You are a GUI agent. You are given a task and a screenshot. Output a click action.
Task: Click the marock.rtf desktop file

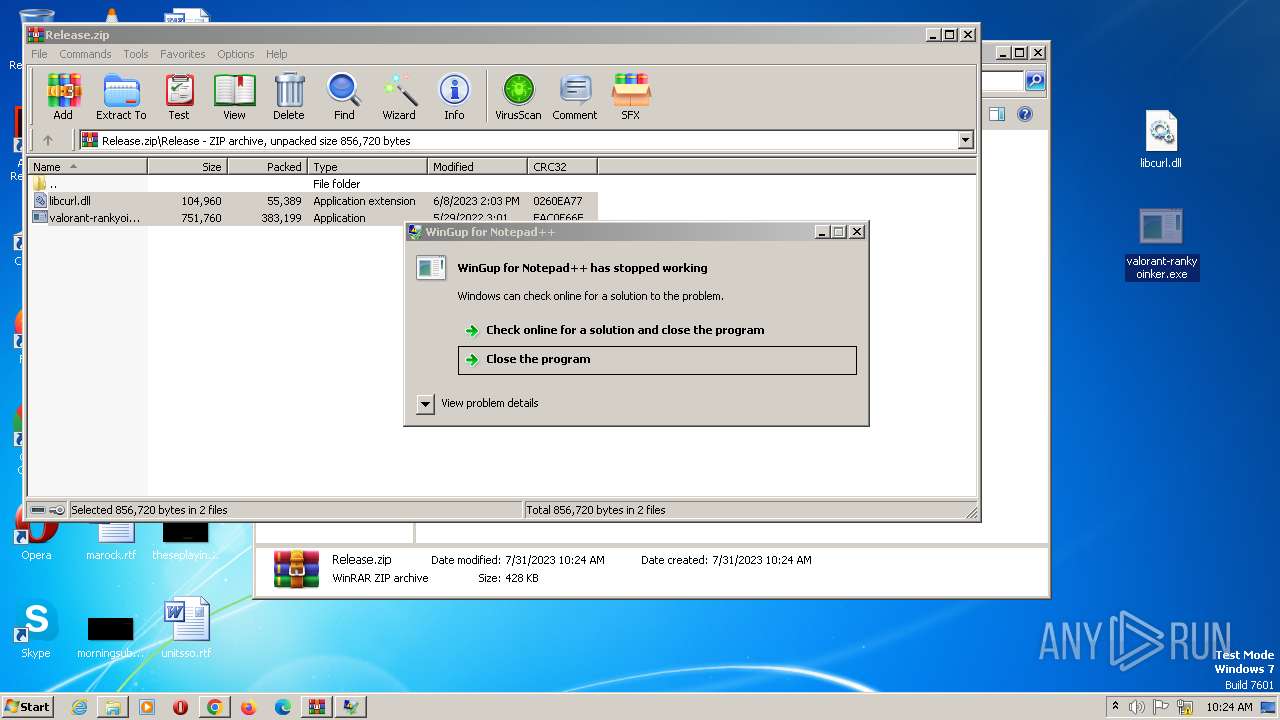tap(111, 540)
